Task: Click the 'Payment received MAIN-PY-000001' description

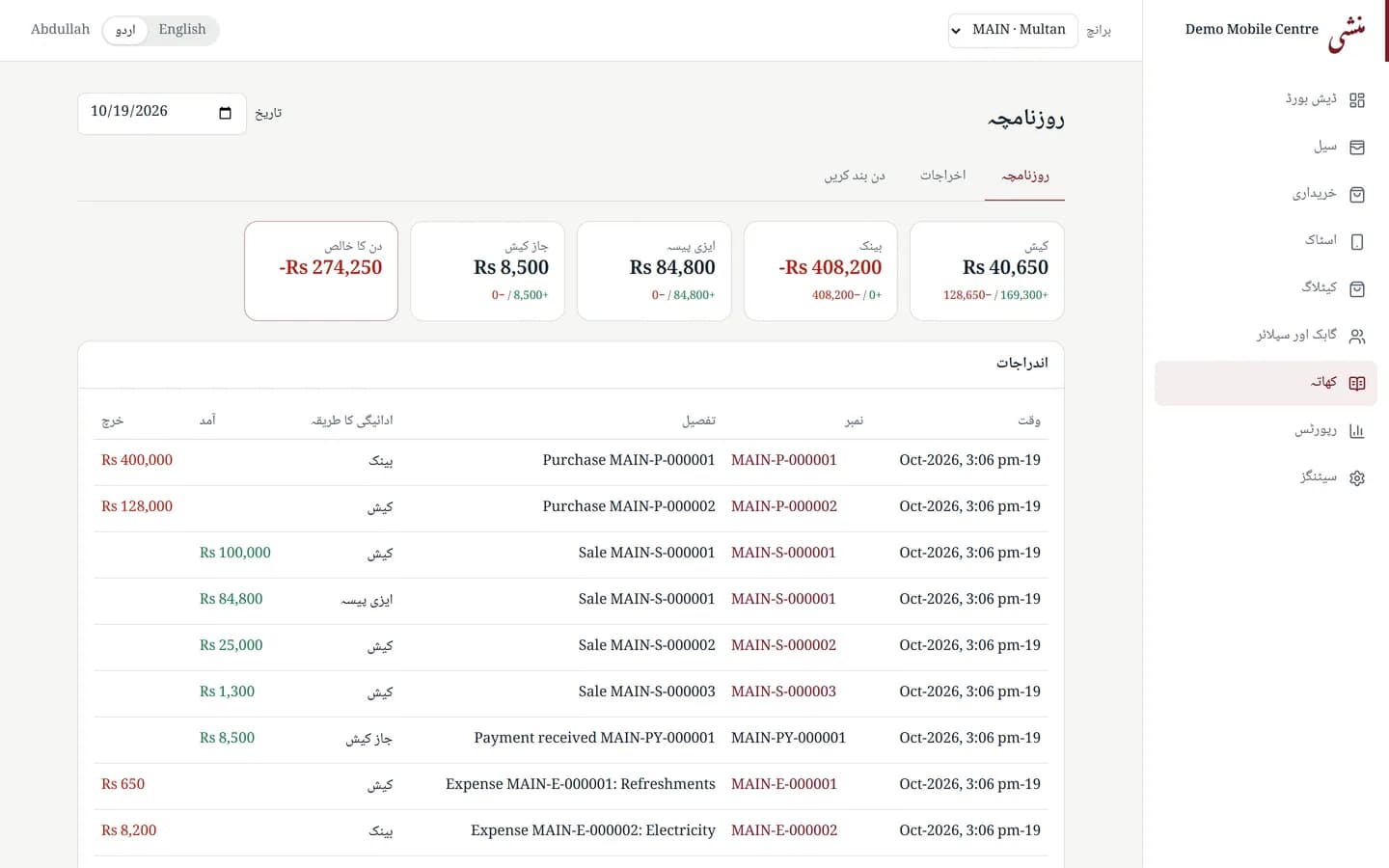Action: 595,738
